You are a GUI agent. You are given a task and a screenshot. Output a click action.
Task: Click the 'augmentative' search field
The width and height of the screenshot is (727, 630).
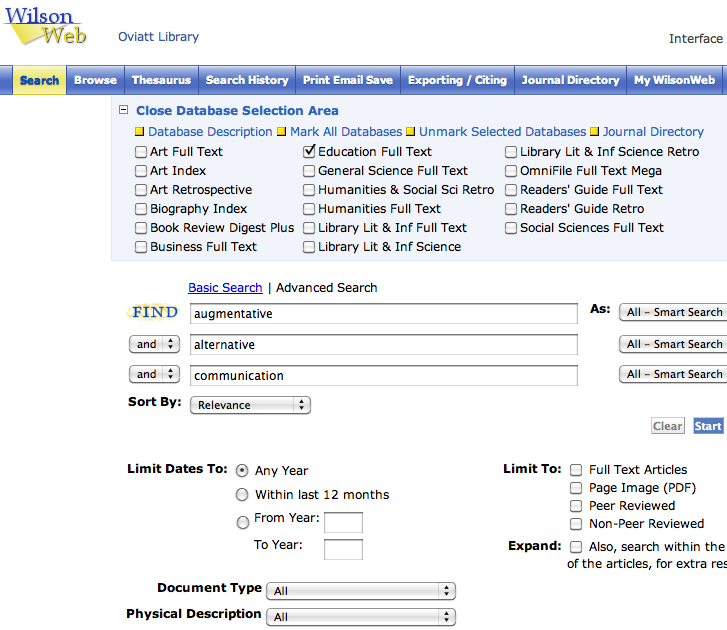[x=383, y=314]
